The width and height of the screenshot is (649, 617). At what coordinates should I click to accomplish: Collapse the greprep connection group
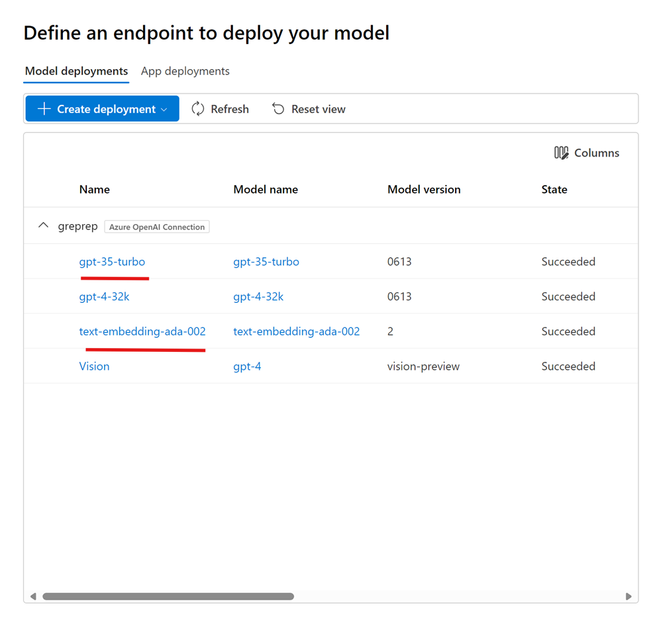click(x=43, y=226)
